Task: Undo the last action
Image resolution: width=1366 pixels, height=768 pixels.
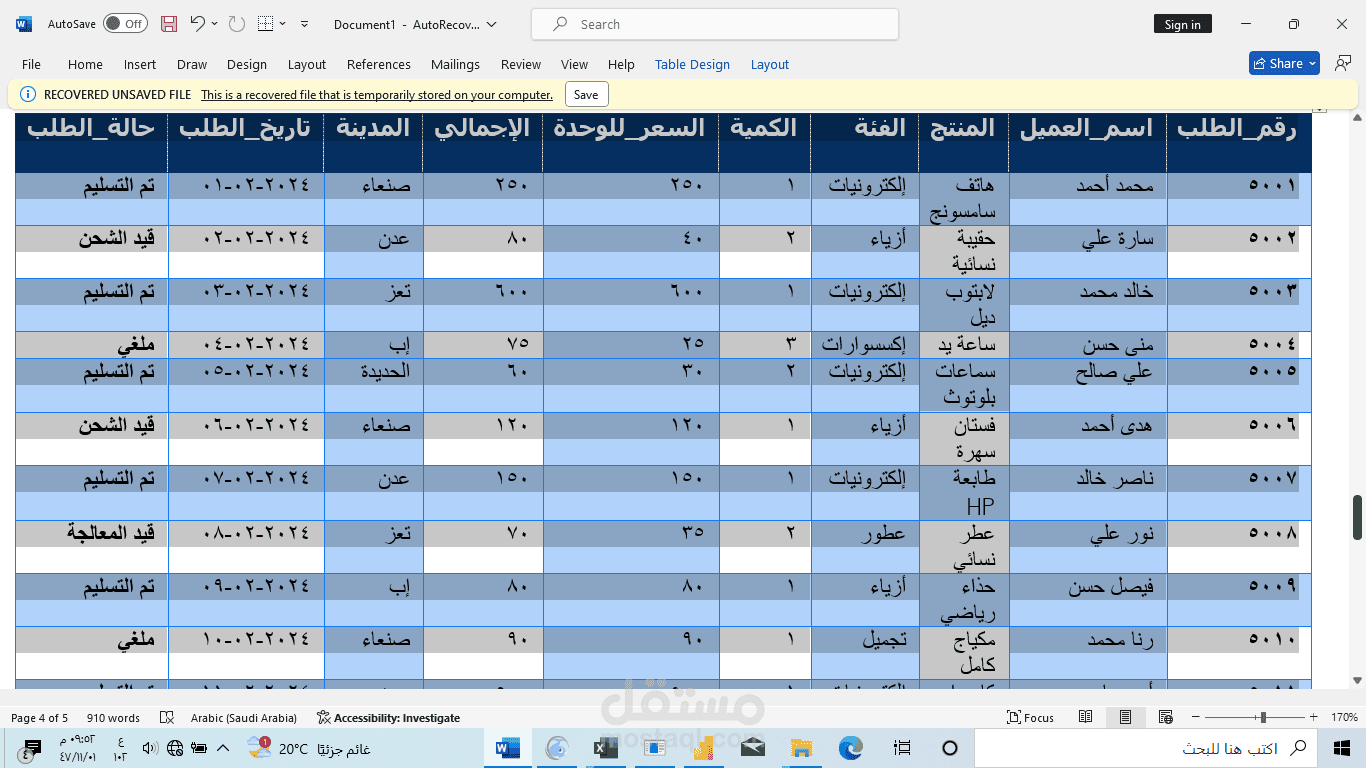Action: click(197, 24)
